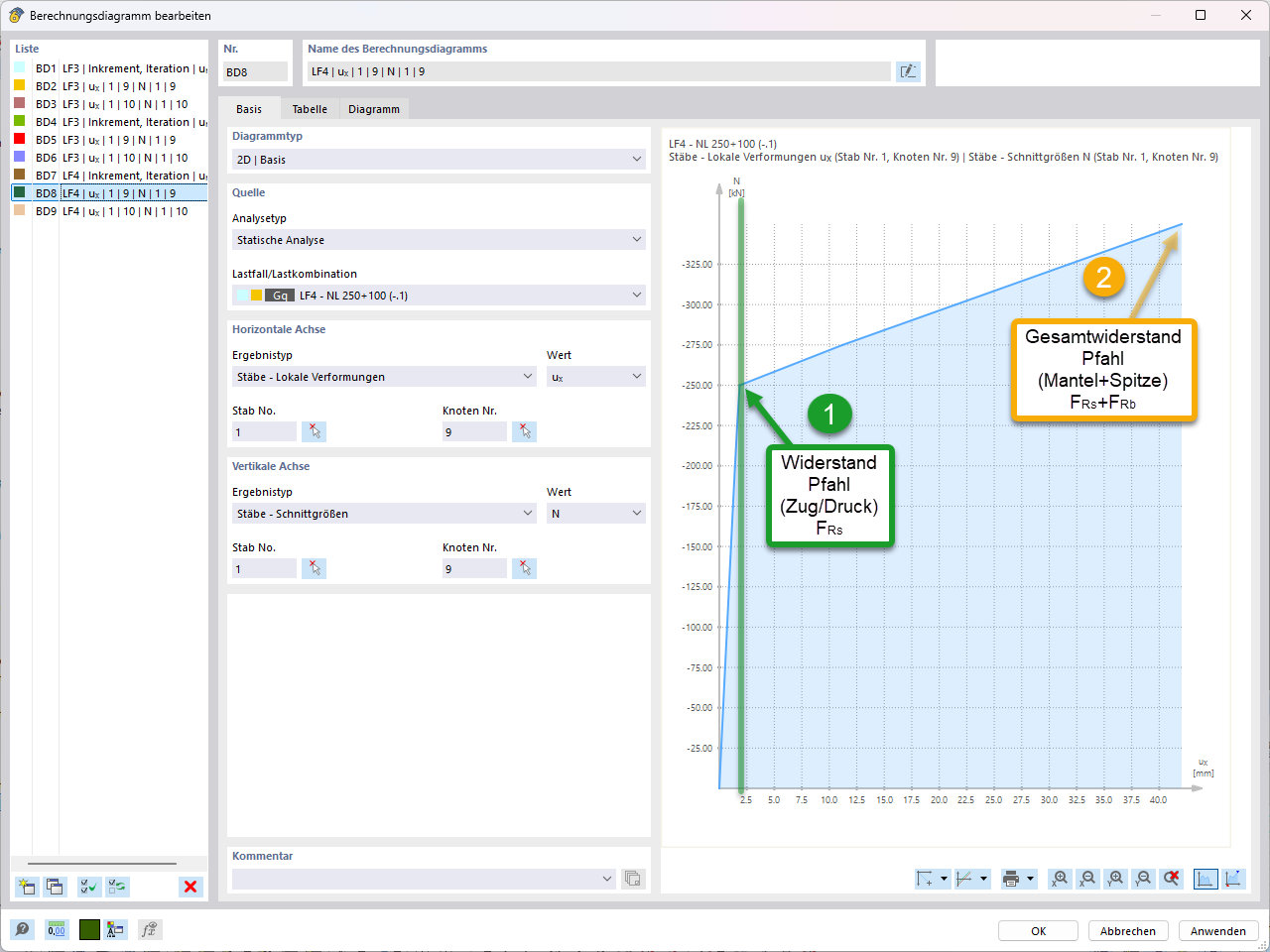Select list entry BD4 LF3 Inkrement

click(x=109, y=122)
